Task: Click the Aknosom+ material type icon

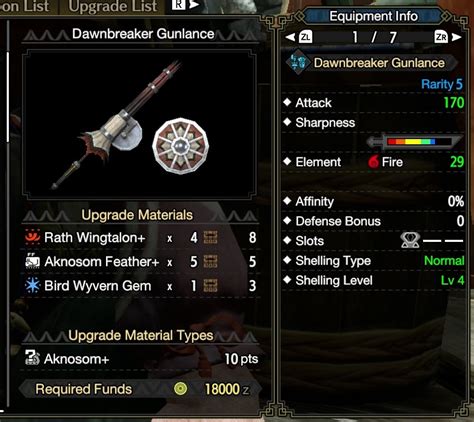Action: click(x=32, y=358)
